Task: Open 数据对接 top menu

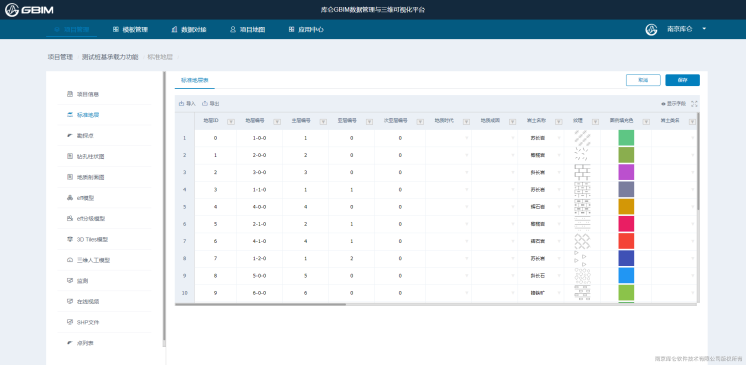Action: pos(189,30)
